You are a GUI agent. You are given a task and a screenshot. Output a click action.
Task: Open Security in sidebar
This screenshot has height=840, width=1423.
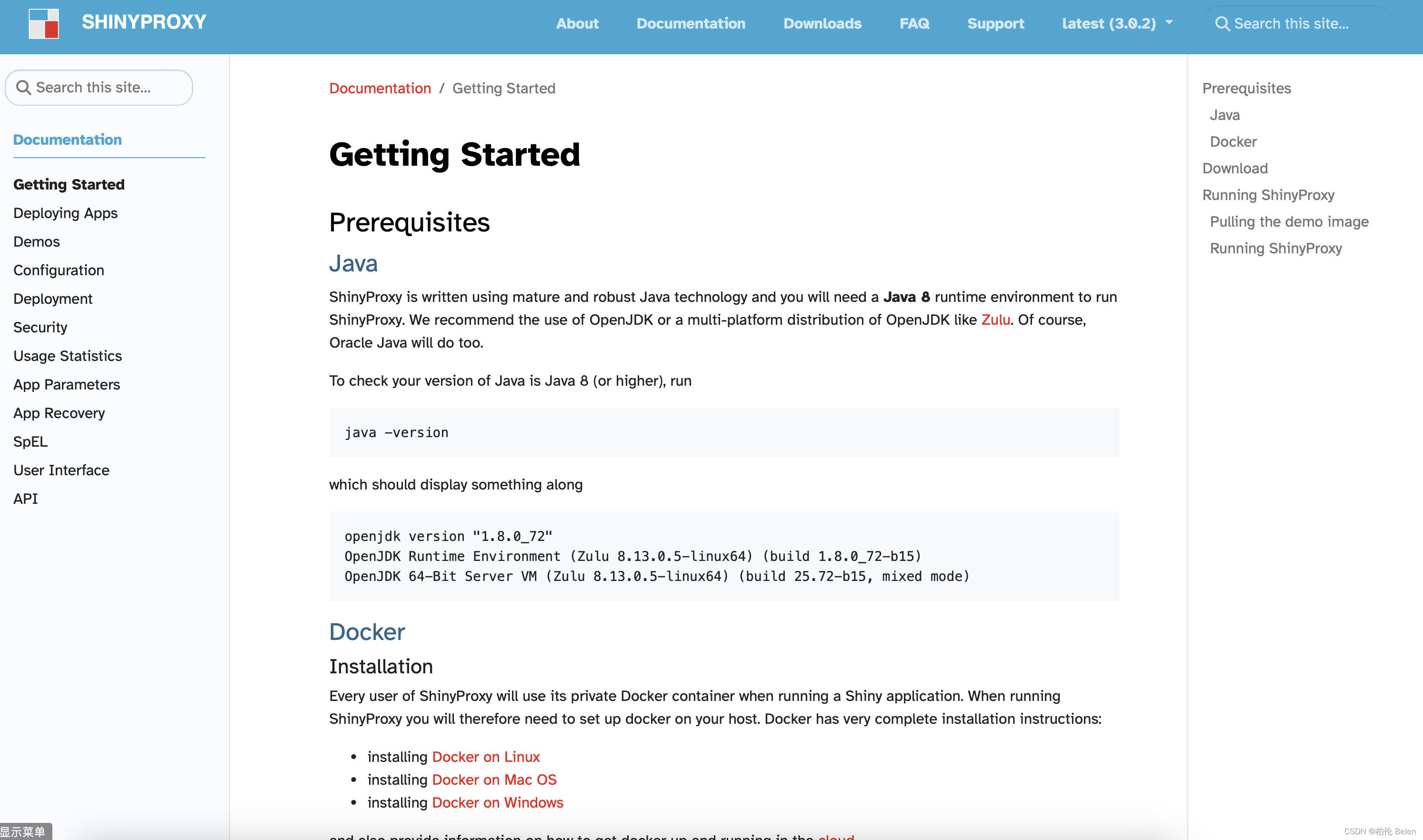pos(40,327)
